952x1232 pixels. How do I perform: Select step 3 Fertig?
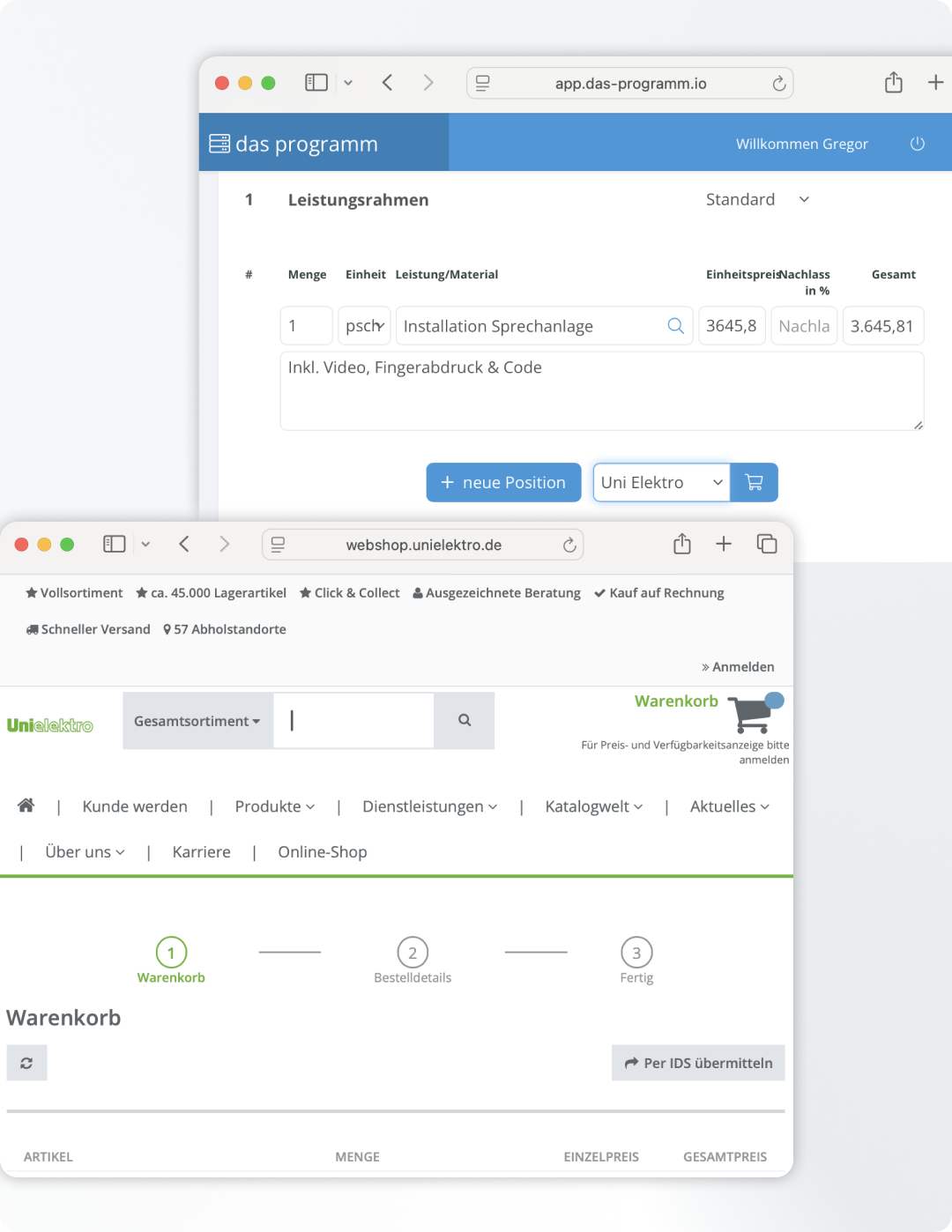tap(636, 960)
